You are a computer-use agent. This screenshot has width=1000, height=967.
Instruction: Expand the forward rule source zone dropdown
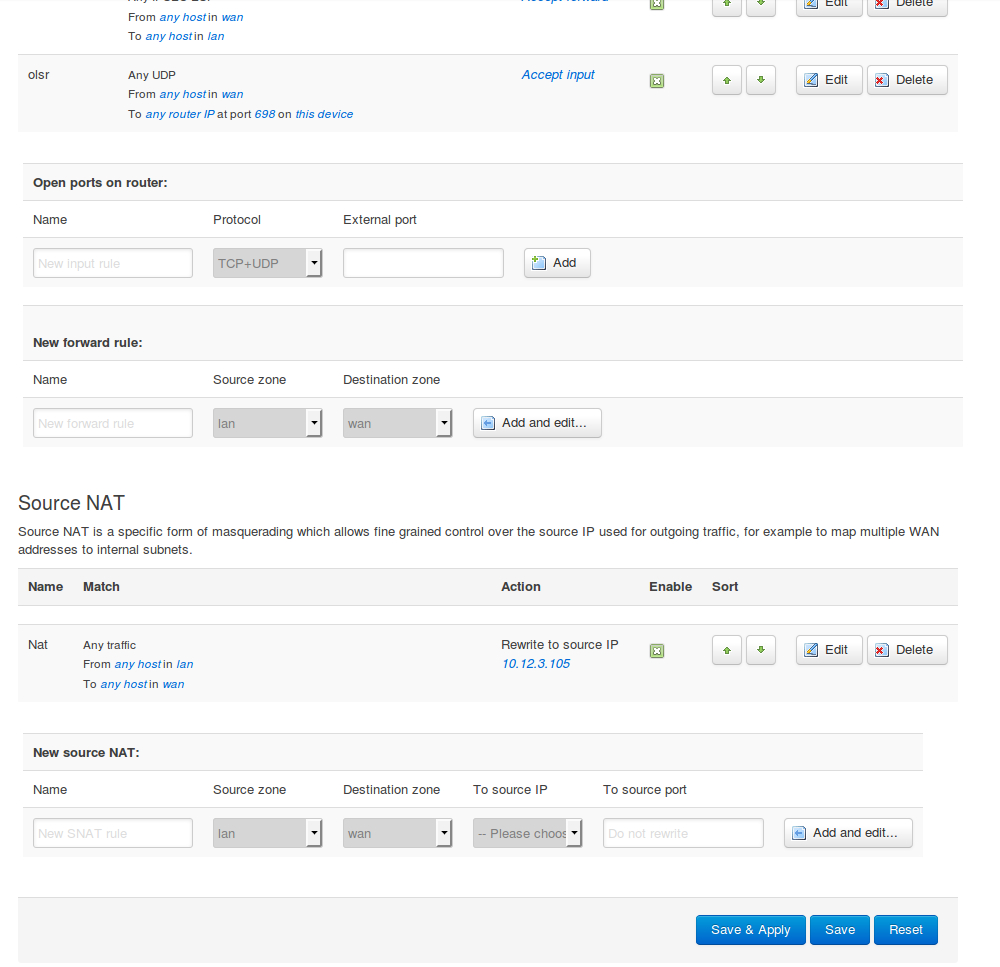267,423
